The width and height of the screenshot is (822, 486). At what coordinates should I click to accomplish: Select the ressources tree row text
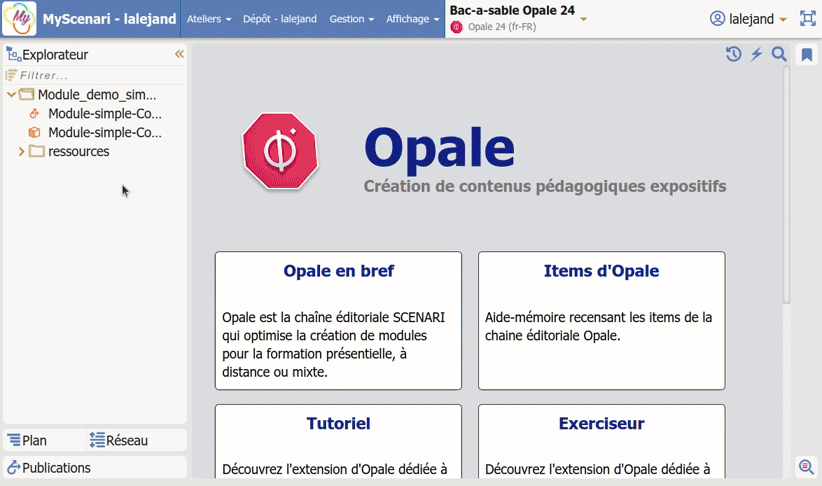[x=79, y=152]
